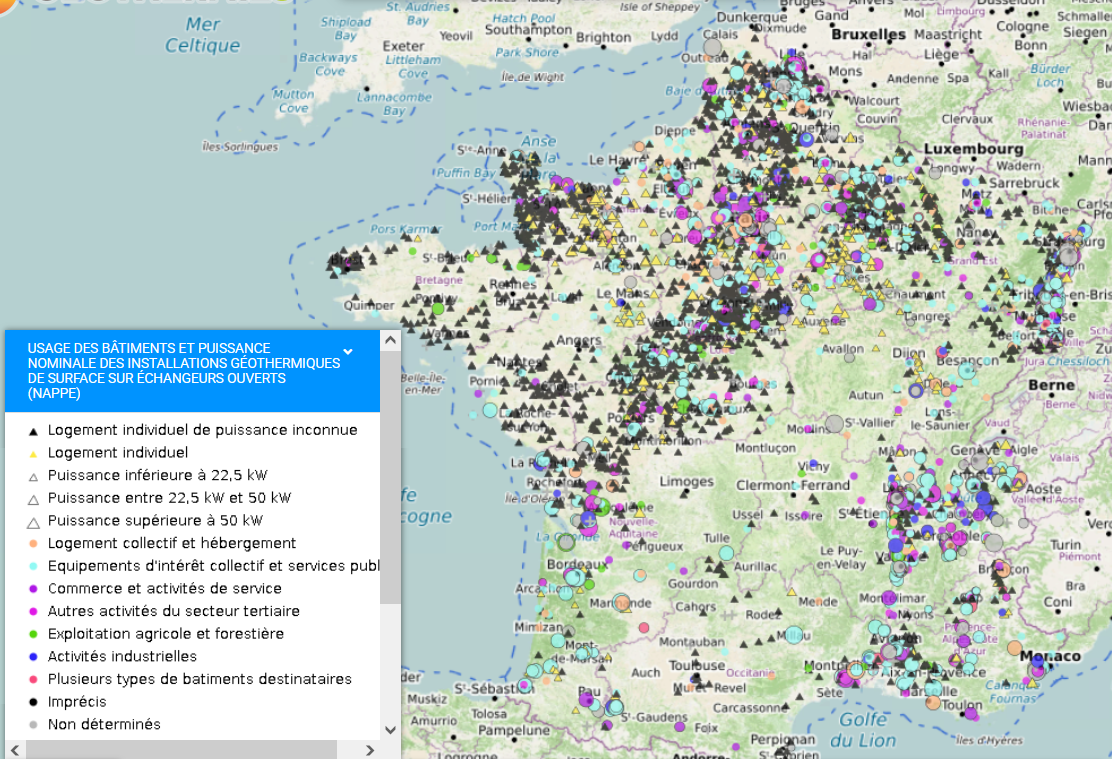
Task: Click the grey dot for Non déterminés
Action: click(33, 725)
